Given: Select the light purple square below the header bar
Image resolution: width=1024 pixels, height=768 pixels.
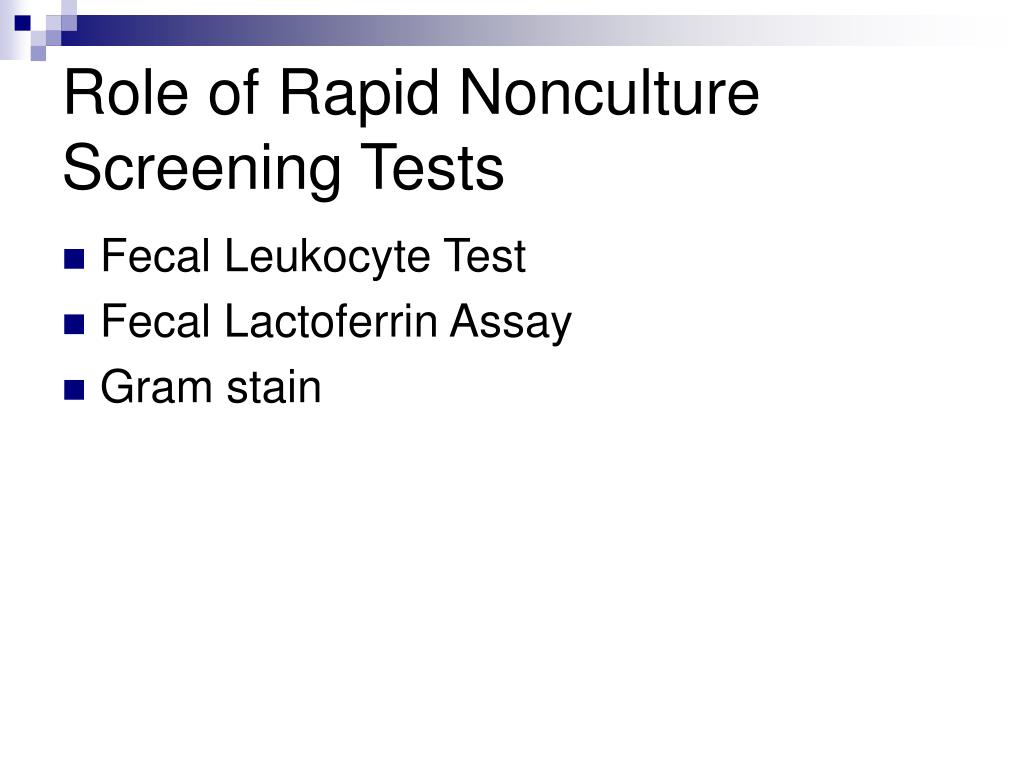Looking at the screenshot, I should 39,53.
